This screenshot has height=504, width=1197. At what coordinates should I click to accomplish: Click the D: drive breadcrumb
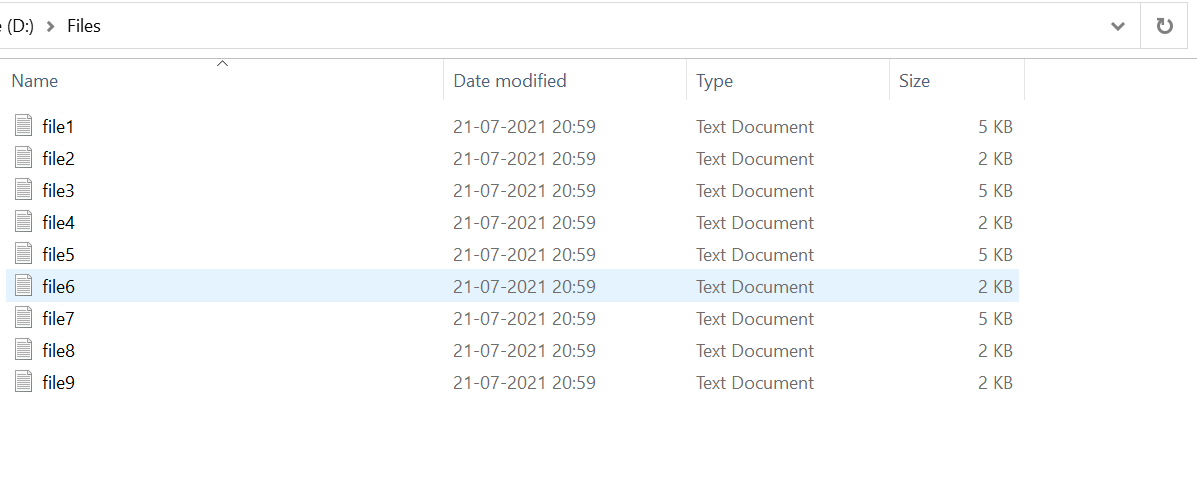point(18,26)
